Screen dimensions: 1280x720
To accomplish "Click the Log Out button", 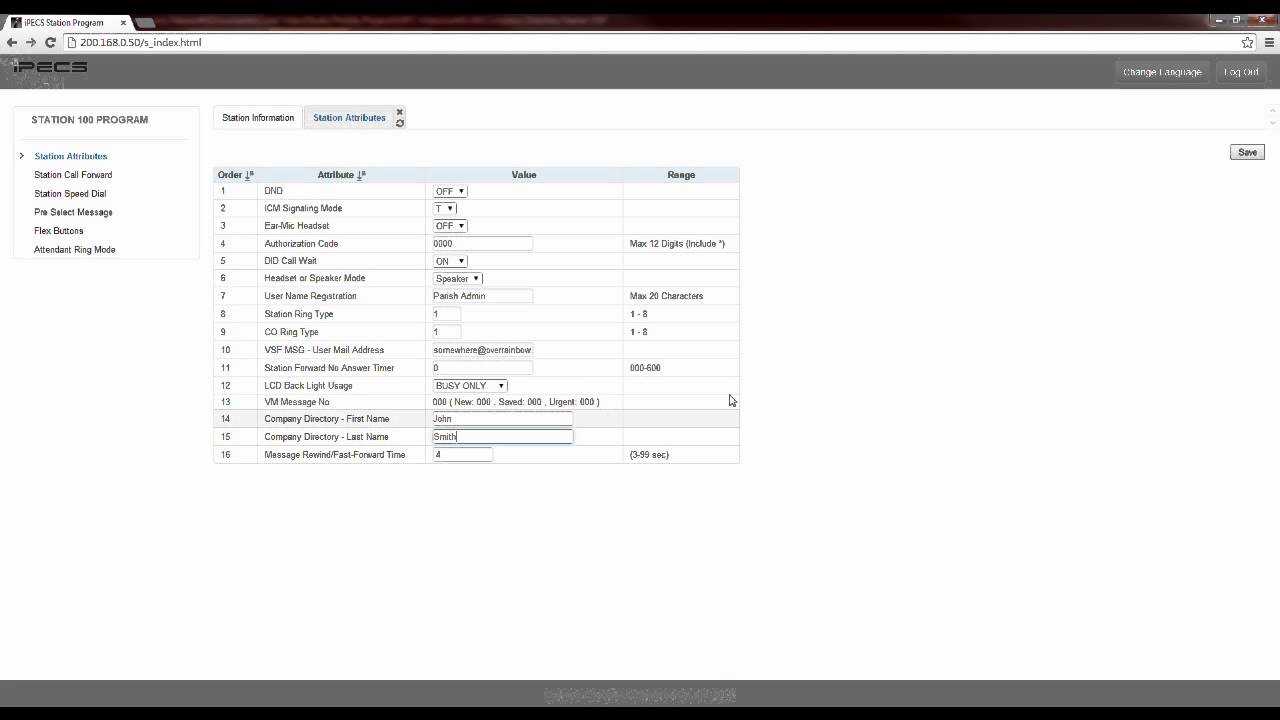I will point(1241,72).
